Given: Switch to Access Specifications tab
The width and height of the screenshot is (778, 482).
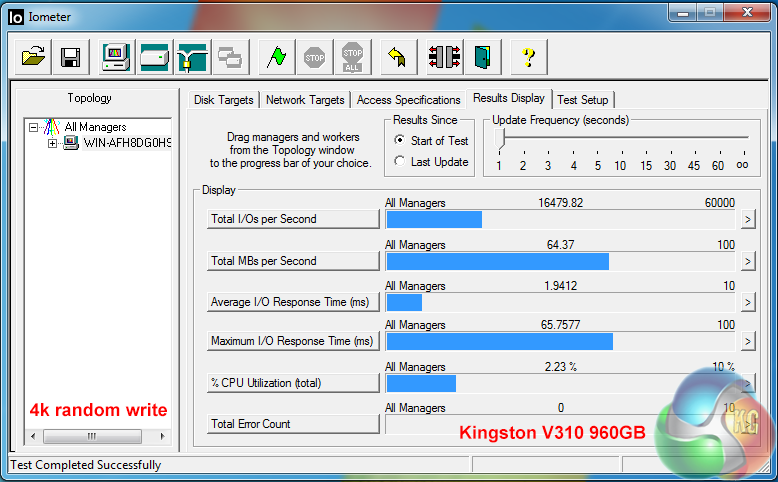Looking at the screenshot, I should (408, 100).
